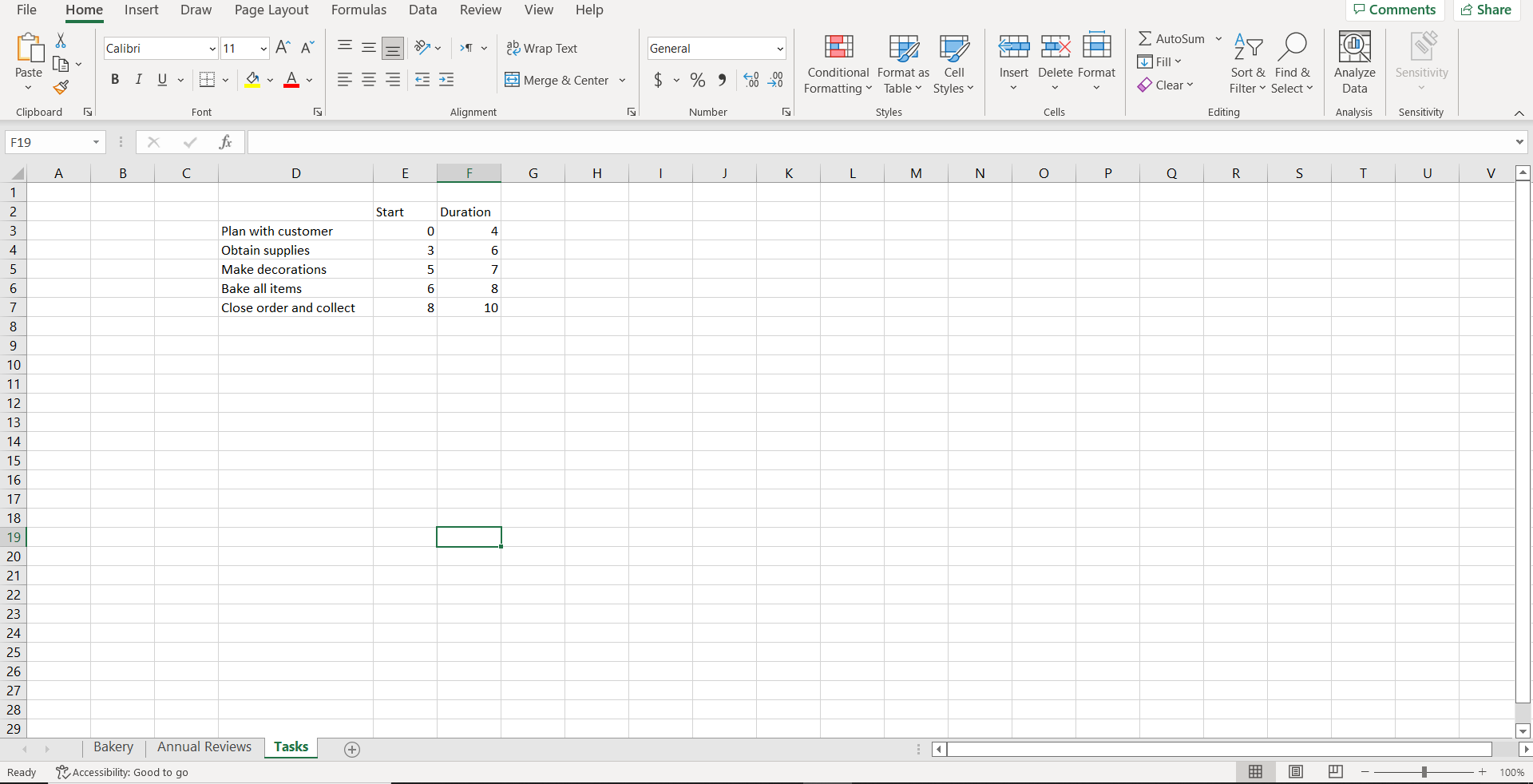Image resolution: width=1533 pixels, height=784 pixels.
Task: Select the Format Painter tool
Action: click(x=61, y=88)
